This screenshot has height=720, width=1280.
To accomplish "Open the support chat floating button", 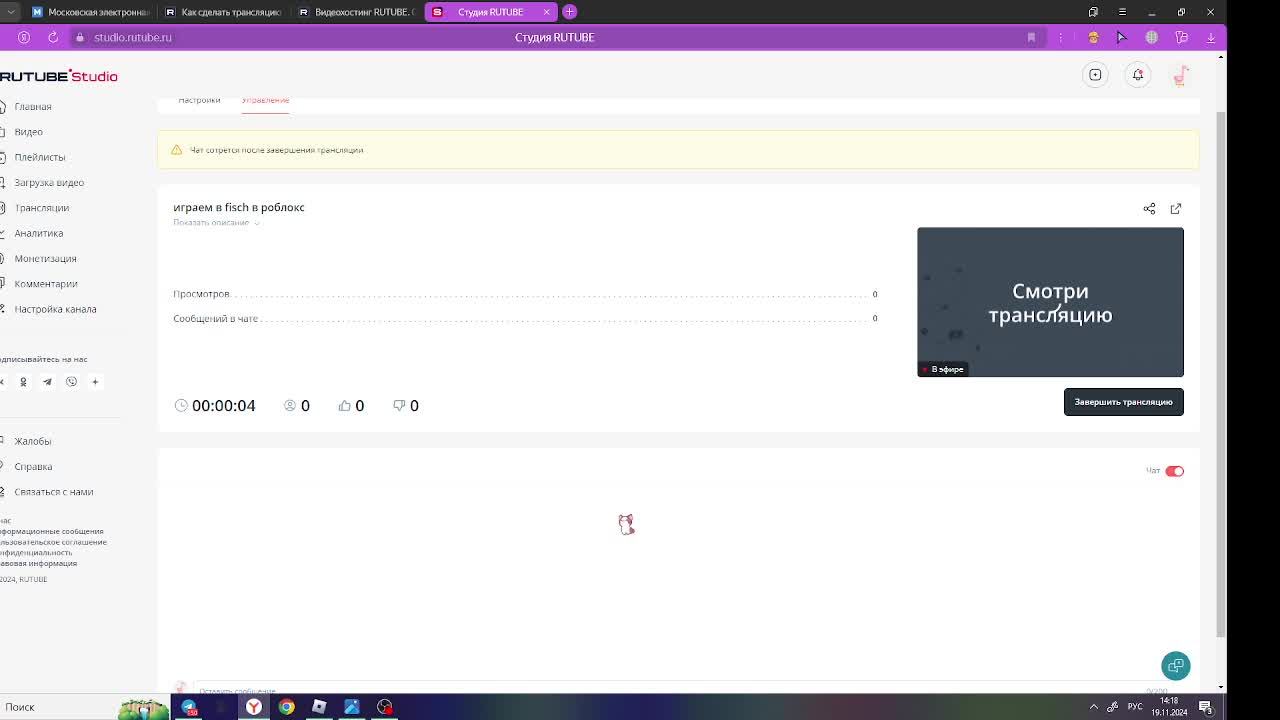I will pos(1176,666).
